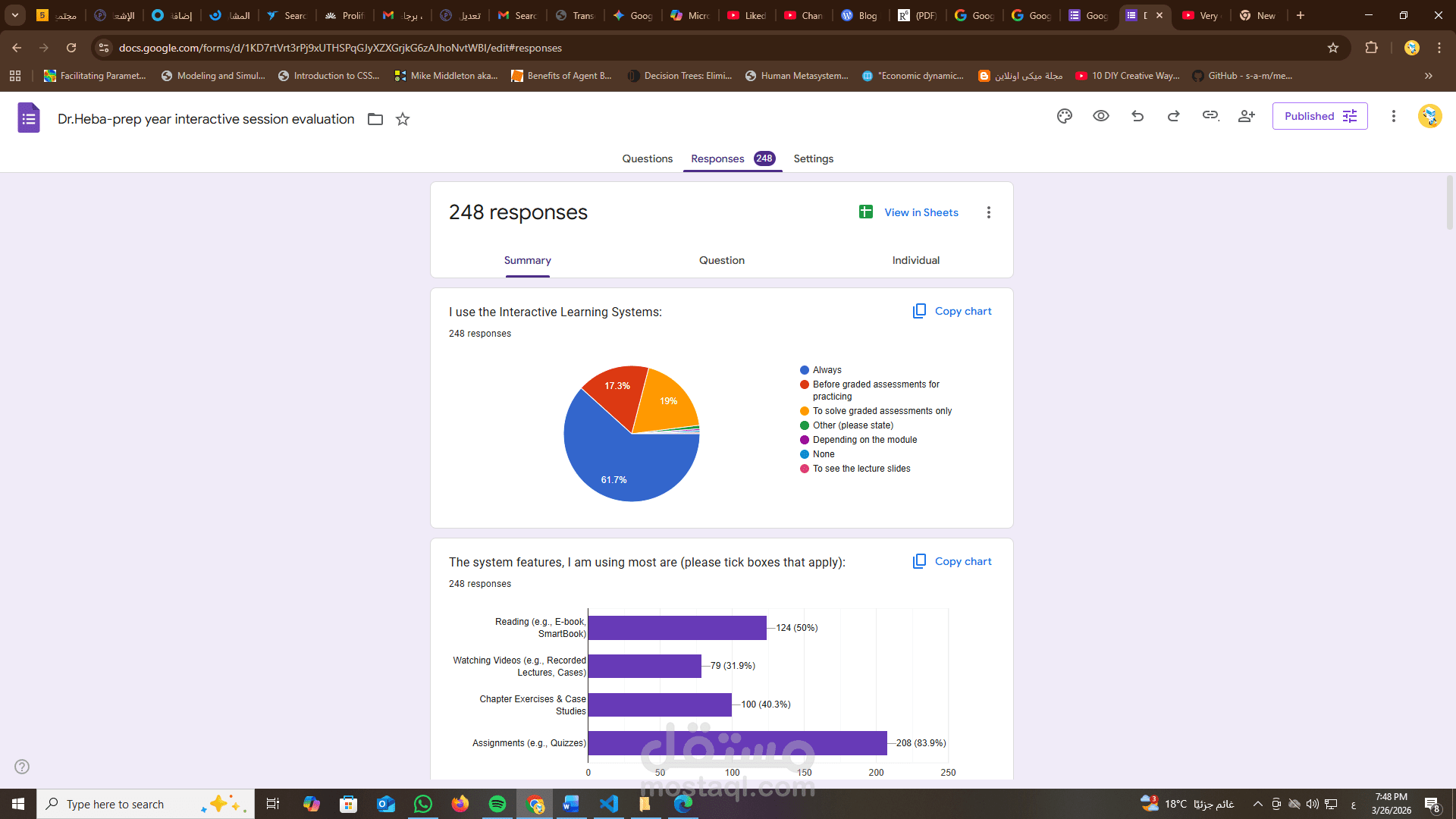Screen dimensions: 1456x819
Task: Open Spotify from the Windows taskbar
Action: click(497, 804)
